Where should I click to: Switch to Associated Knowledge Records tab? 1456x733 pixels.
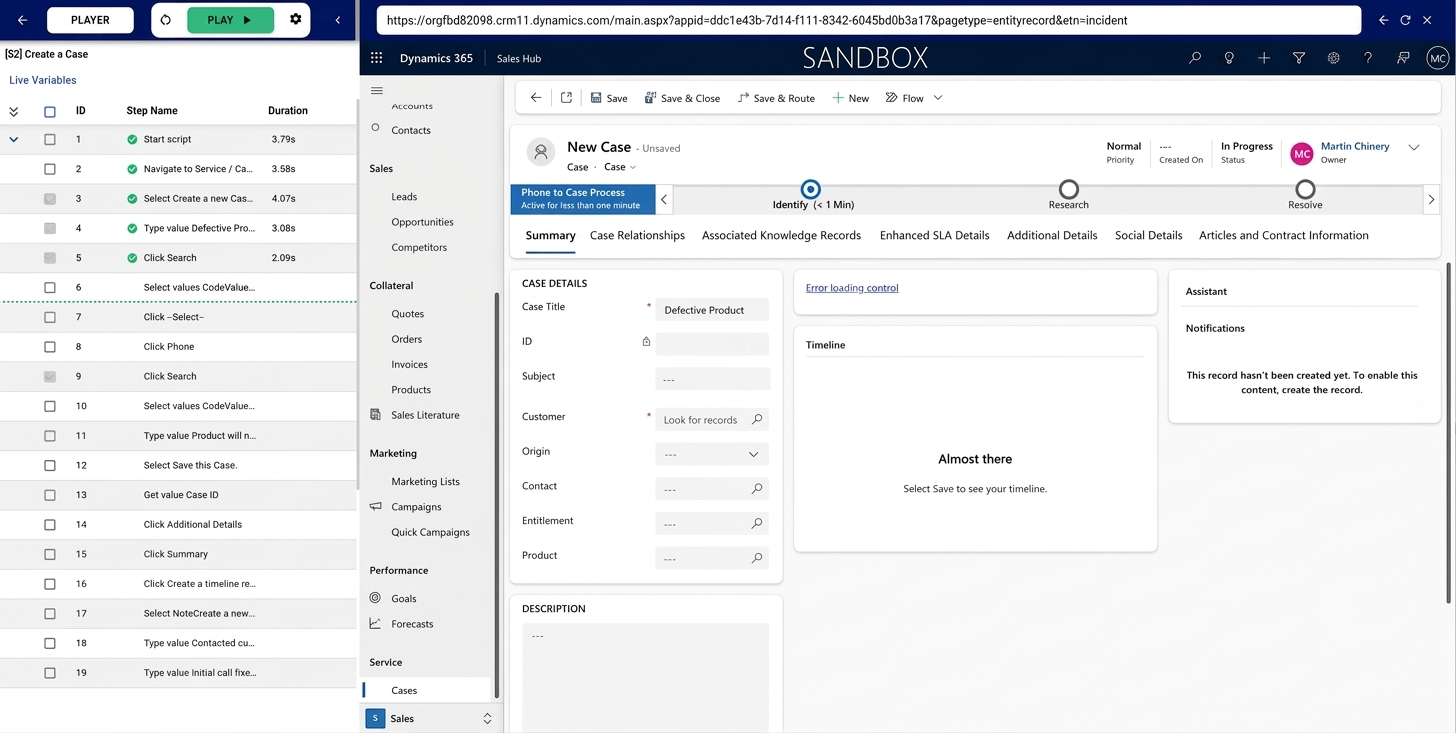coord(781,235)
